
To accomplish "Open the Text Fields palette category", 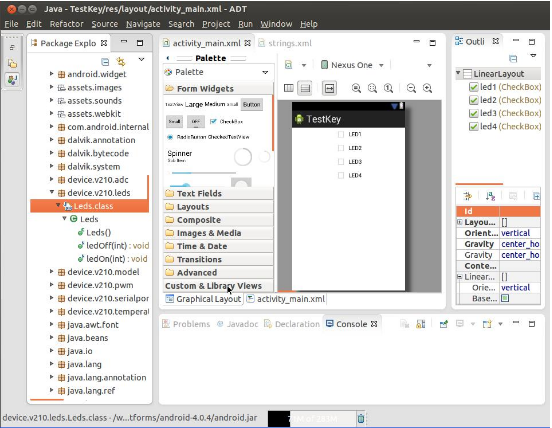I will [218, 194].
